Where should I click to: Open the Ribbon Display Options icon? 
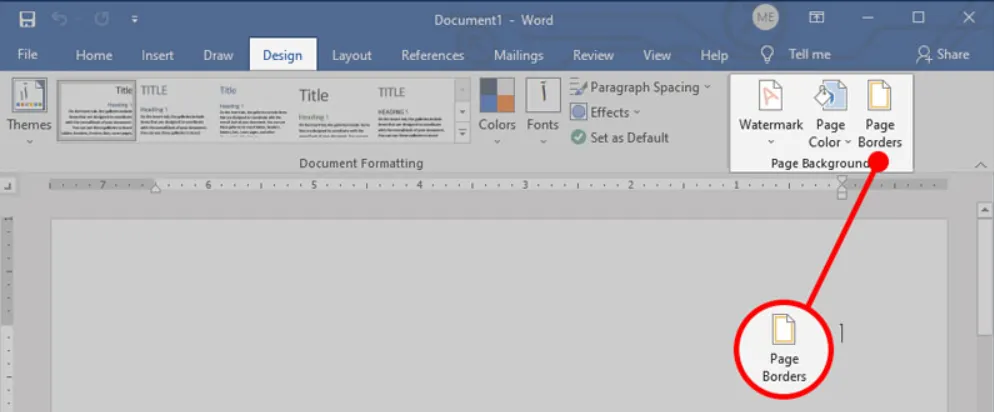(817, 18)
